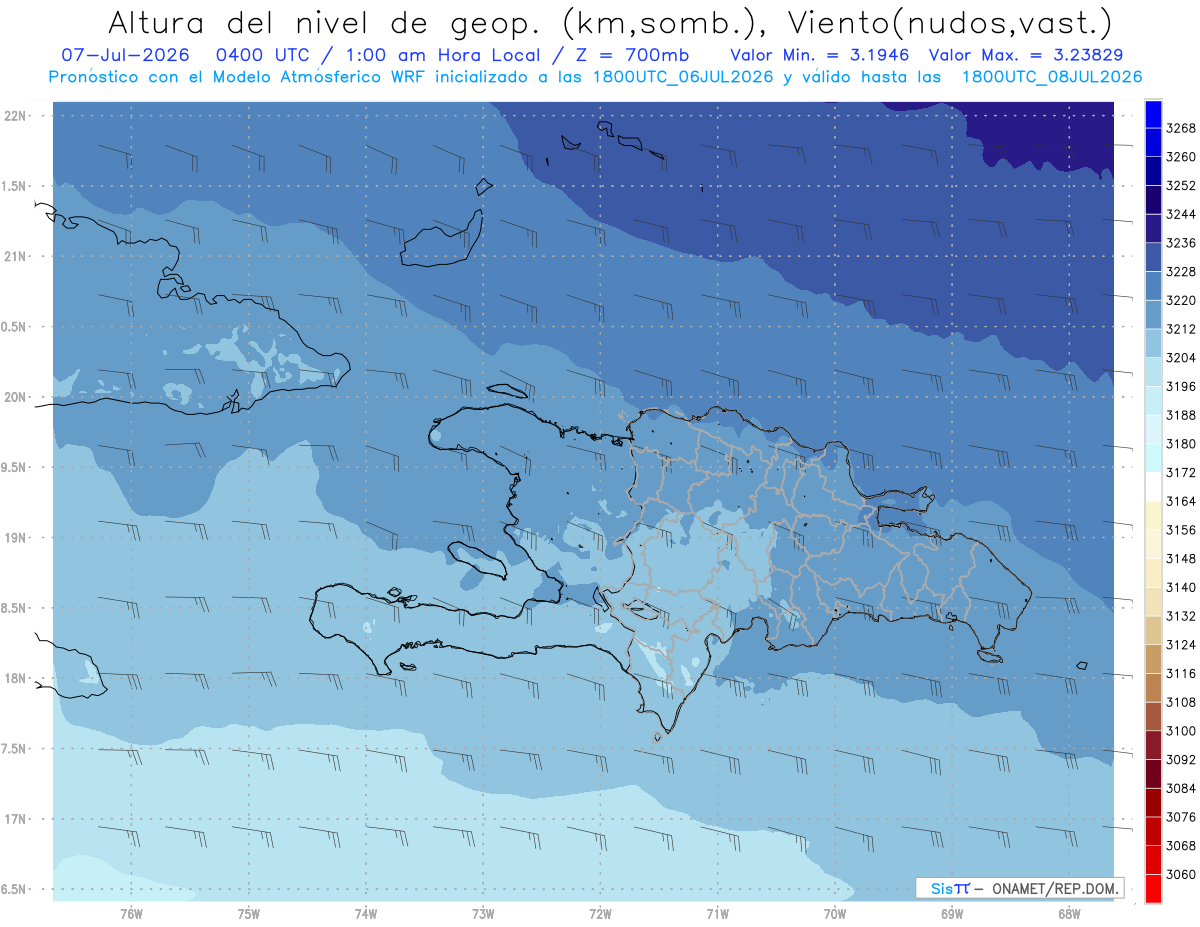1200x927 pixels.
Task: Click the 3156 colorbar value
Action: tap(1181, 530)
